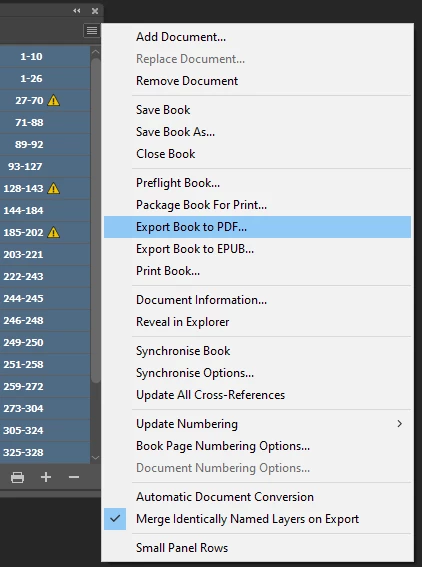Screen dimensions: 422x567
Task: Click the Print Book printer icon
Action: pyautogui.click(x=17, y=477)
